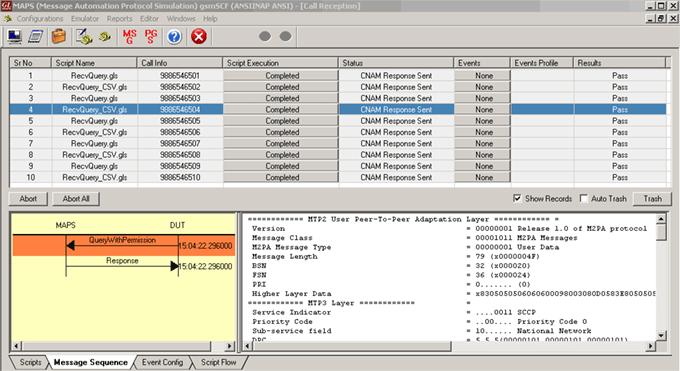Click decode pane horizontal scroll right arrow
Image resolution: width=680 pixels, height=371 pixels.
point(650,346)
